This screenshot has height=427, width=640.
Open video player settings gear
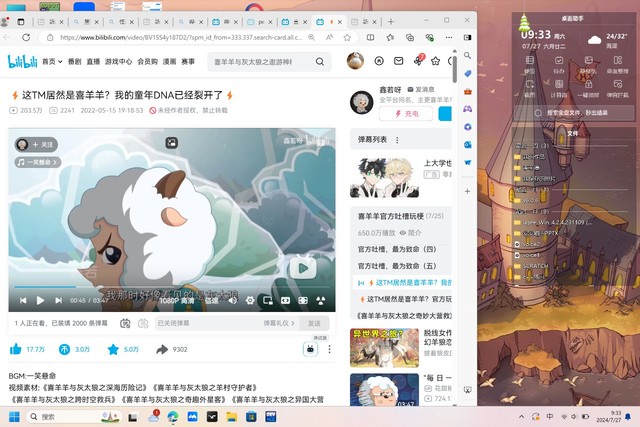click(x=250, y=300)
